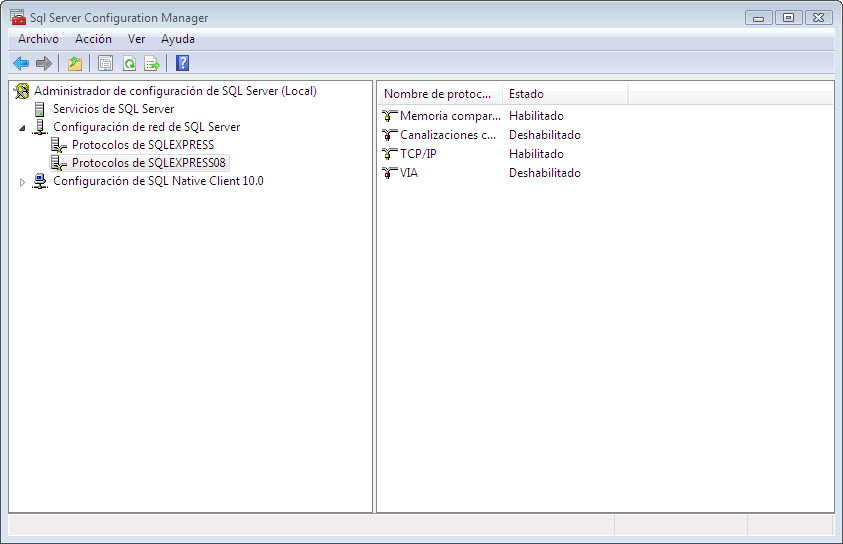Click the Properties toolbar icon
This screenshot has width=843, height=544.
pos(105,63)
